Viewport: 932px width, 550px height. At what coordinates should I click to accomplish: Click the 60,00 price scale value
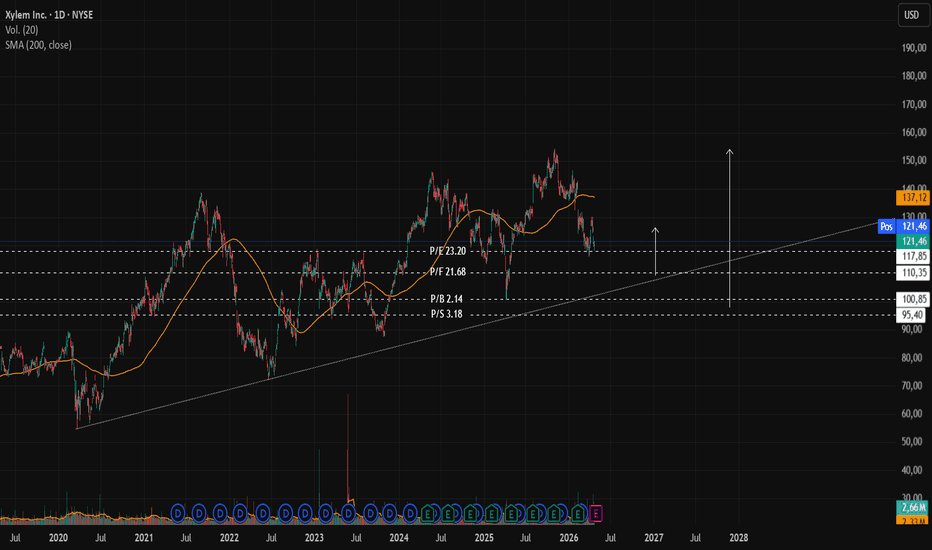(x=914, y=414)
